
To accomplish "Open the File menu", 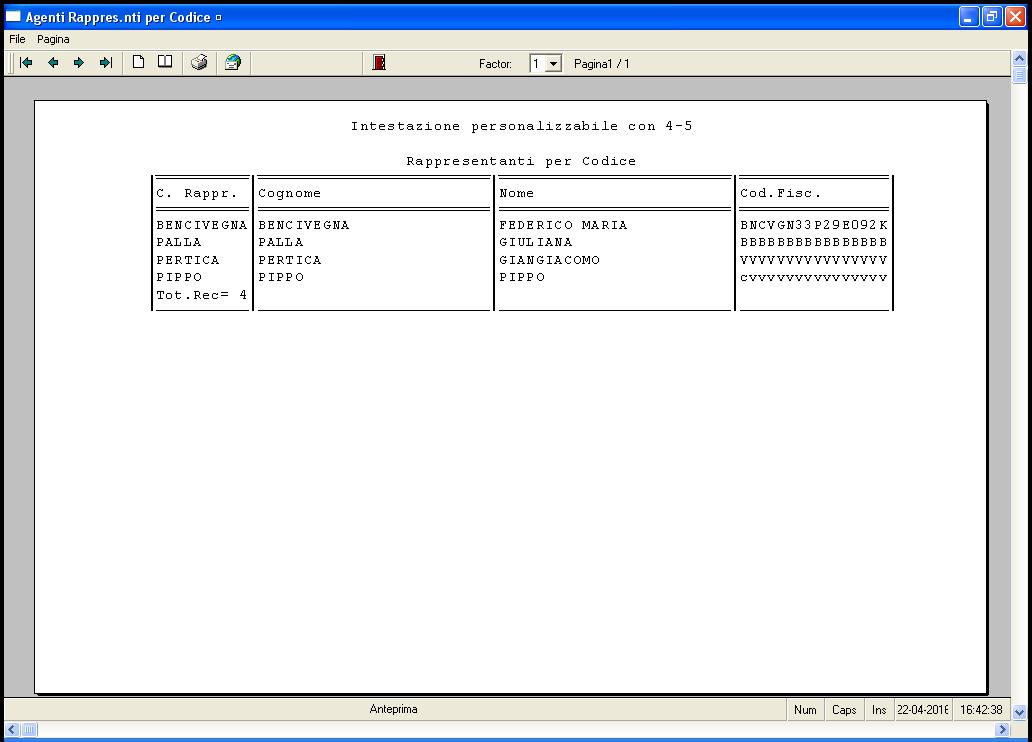I will [x=17, y=39].
